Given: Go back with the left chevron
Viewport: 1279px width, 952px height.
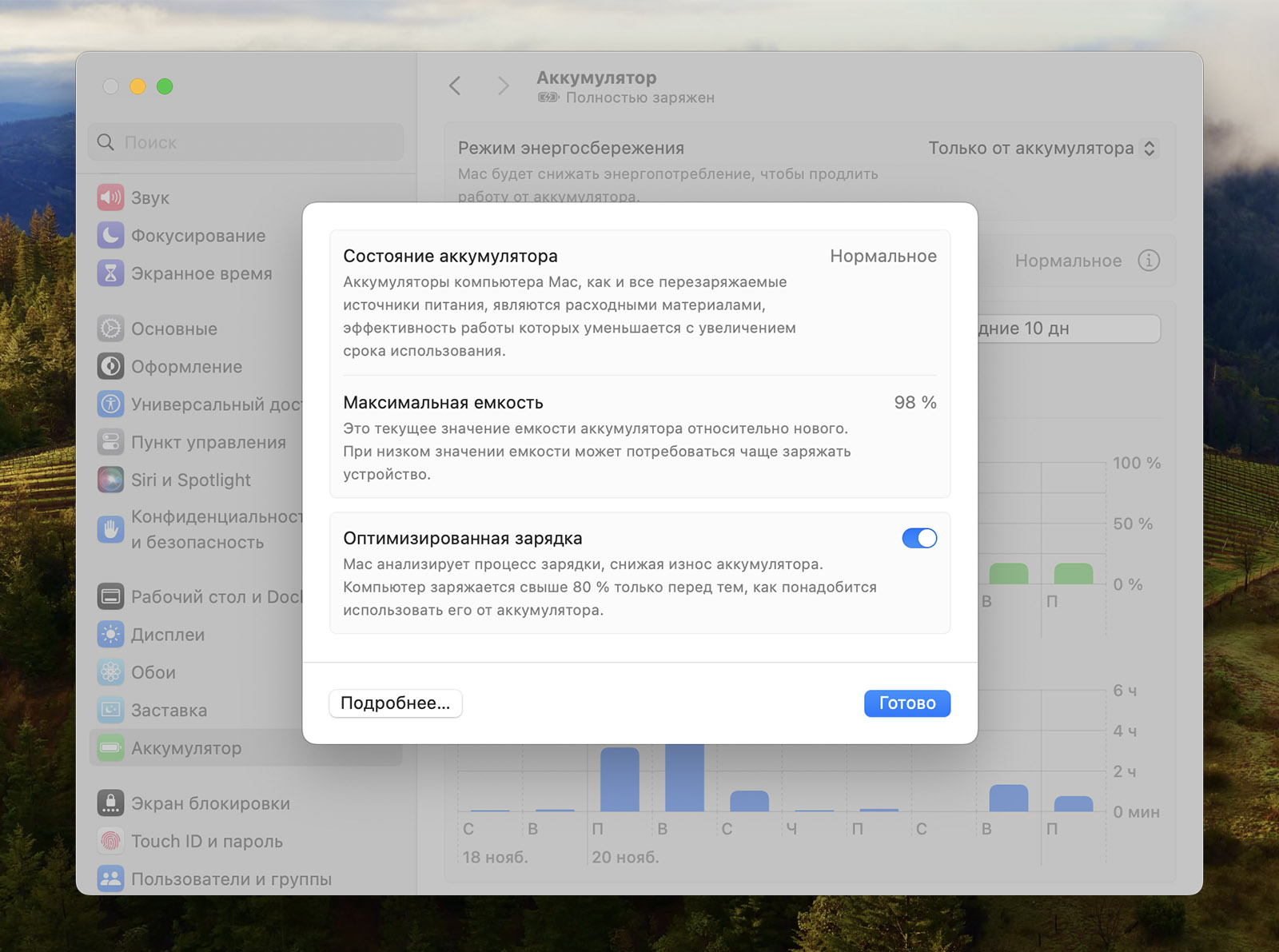Looking at the screenshot, I should tap(455, 86).
